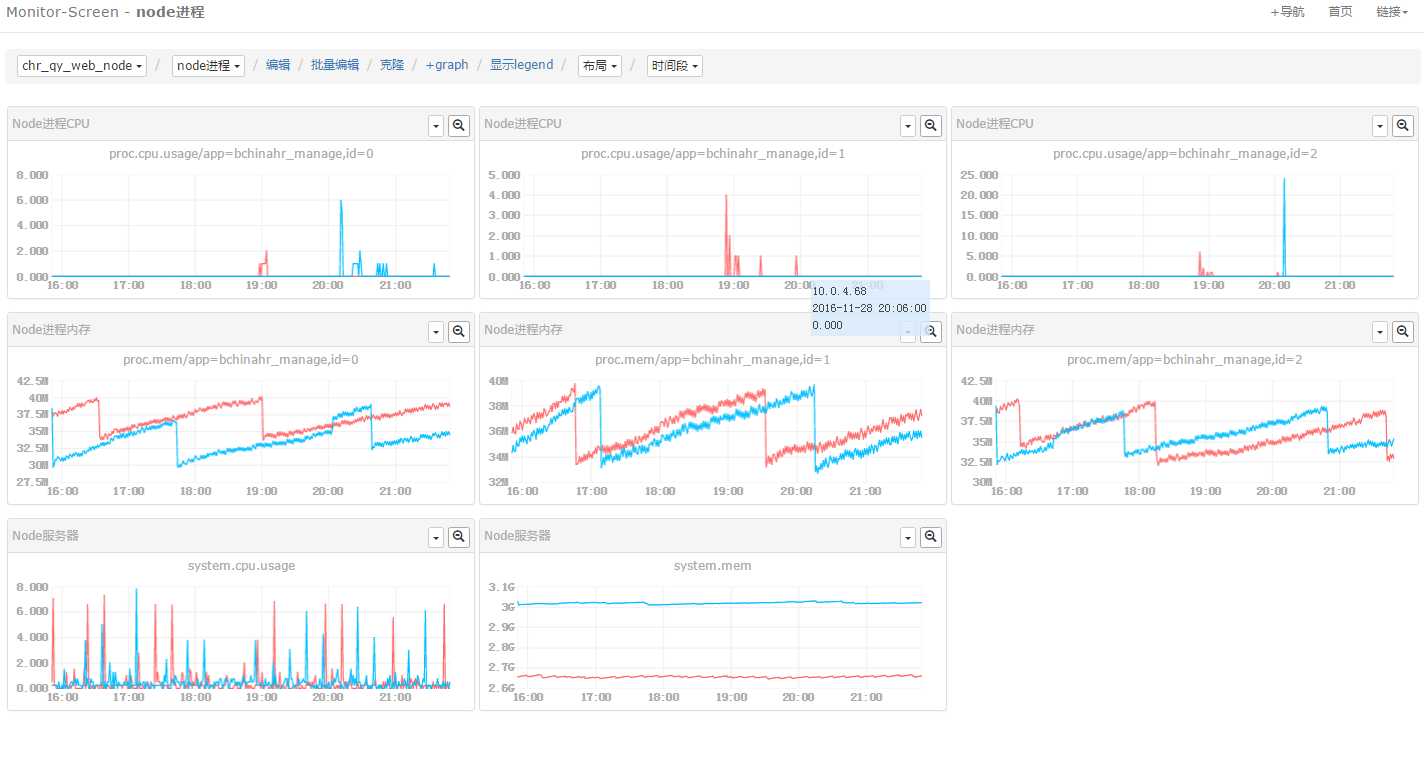1424x765 pixels.
Task: Click title proc.cpu.usage/app=bchinahr_manage,id=0
Action: point(241,154)
